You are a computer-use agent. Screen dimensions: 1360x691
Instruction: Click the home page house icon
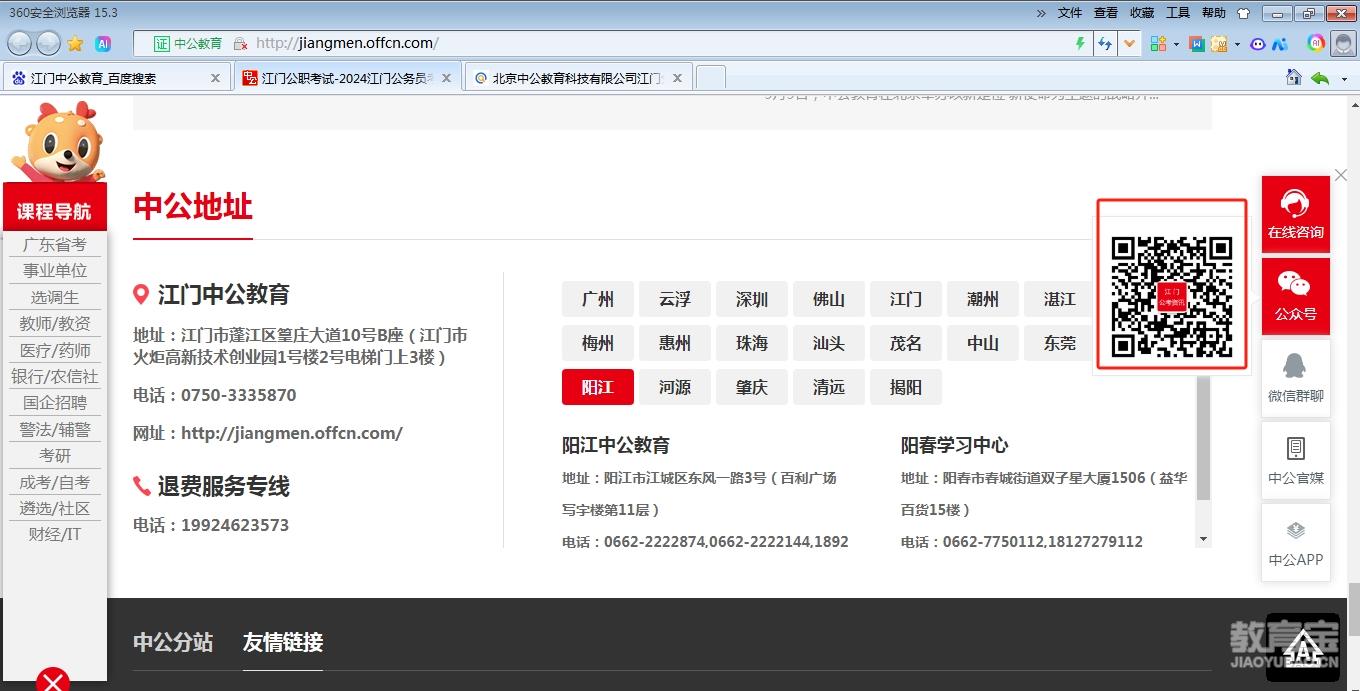[x=1294, y=77]
